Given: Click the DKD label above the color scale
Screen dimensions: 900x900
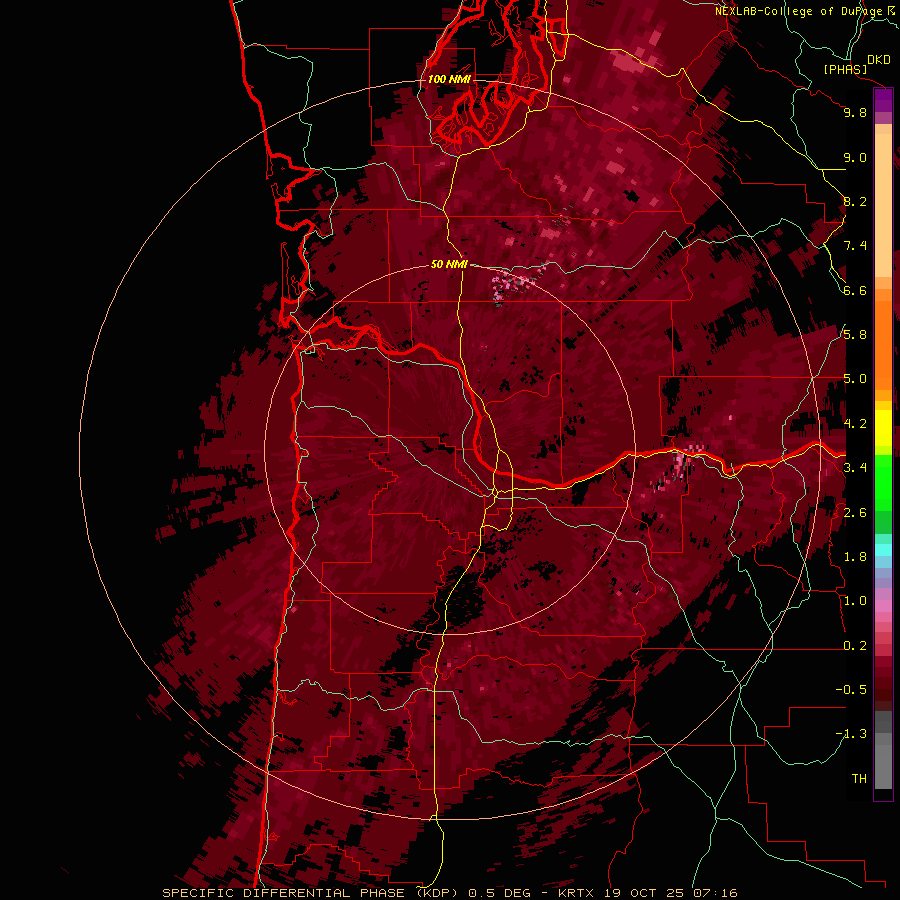Looking at the screenshot, I should (879, 60).
